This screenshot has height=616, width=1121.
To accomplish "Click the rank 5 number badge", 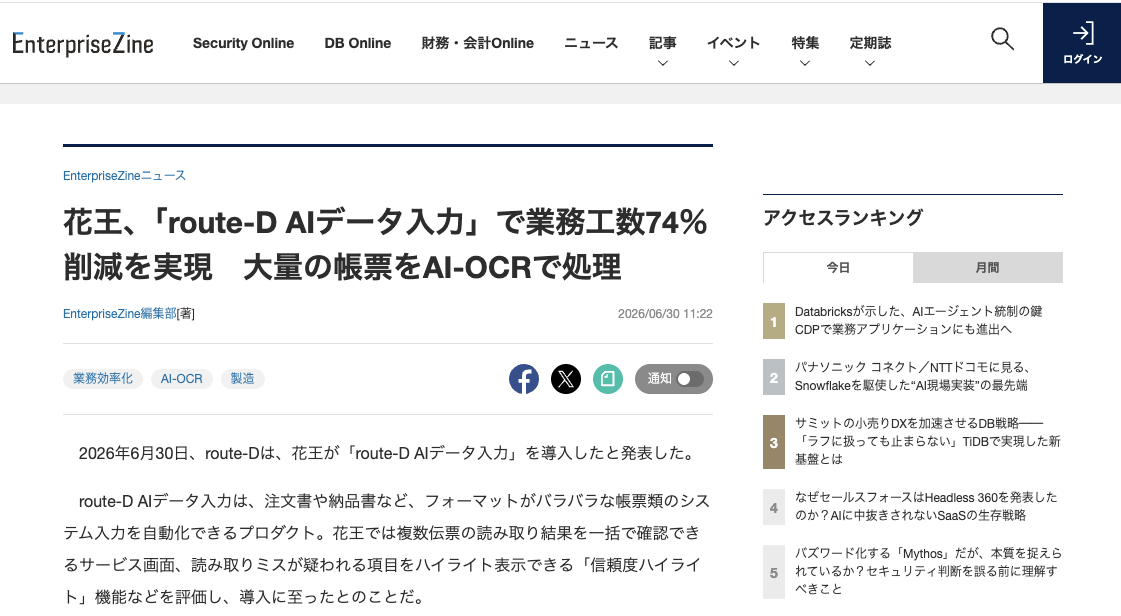I will point(774,572).
